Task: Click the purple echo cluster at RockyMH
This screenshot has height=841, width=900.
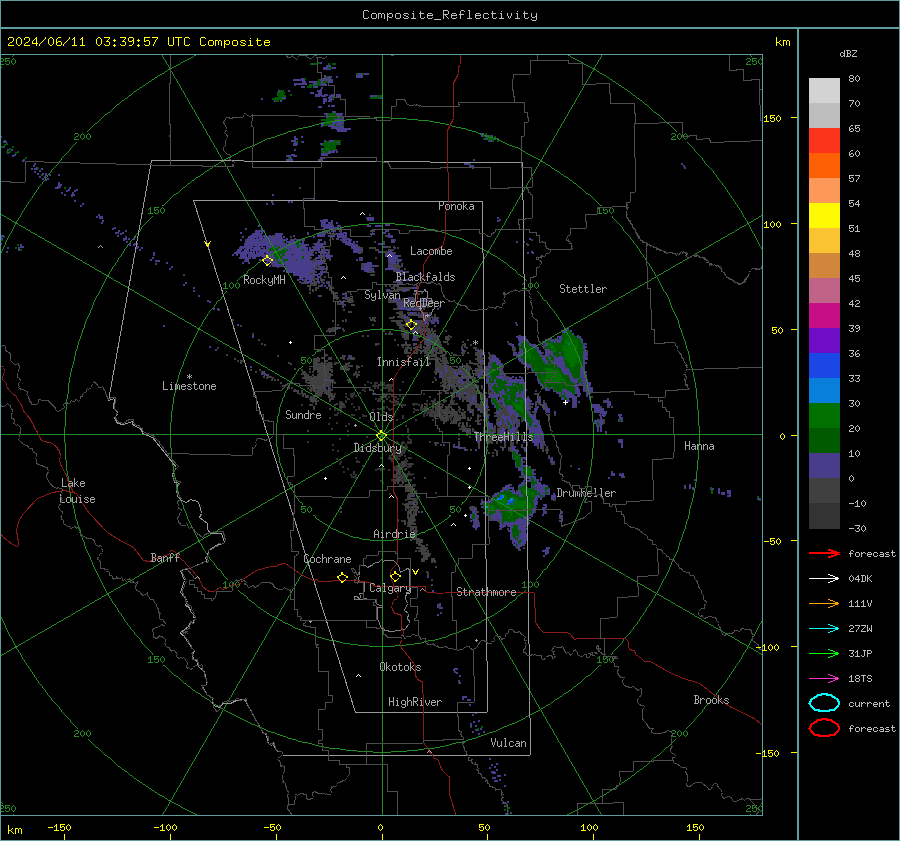Action: click(x=278, y=253)
